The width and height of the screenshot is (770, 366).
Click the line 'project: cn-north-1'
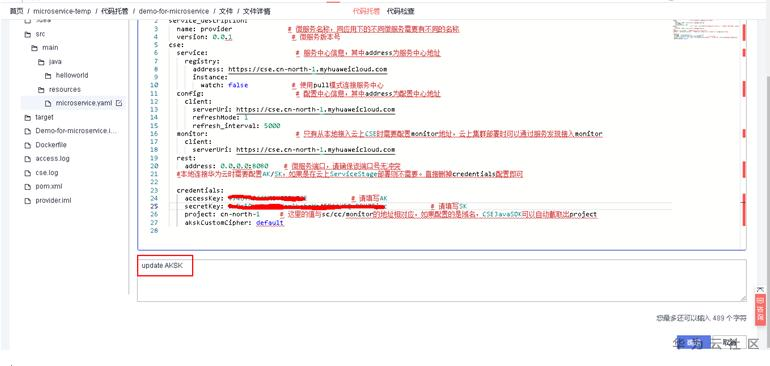pos(222,214)
